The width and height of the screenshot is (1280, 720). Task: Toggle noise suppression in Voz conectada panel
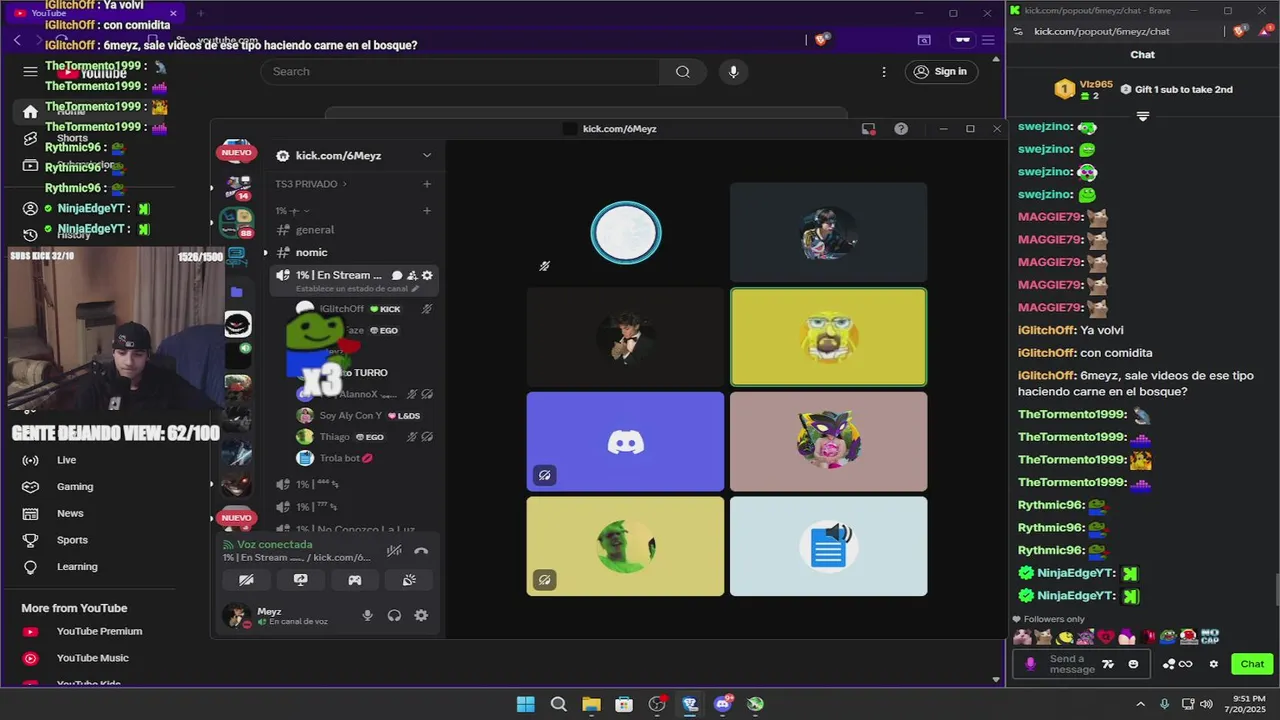394,551
